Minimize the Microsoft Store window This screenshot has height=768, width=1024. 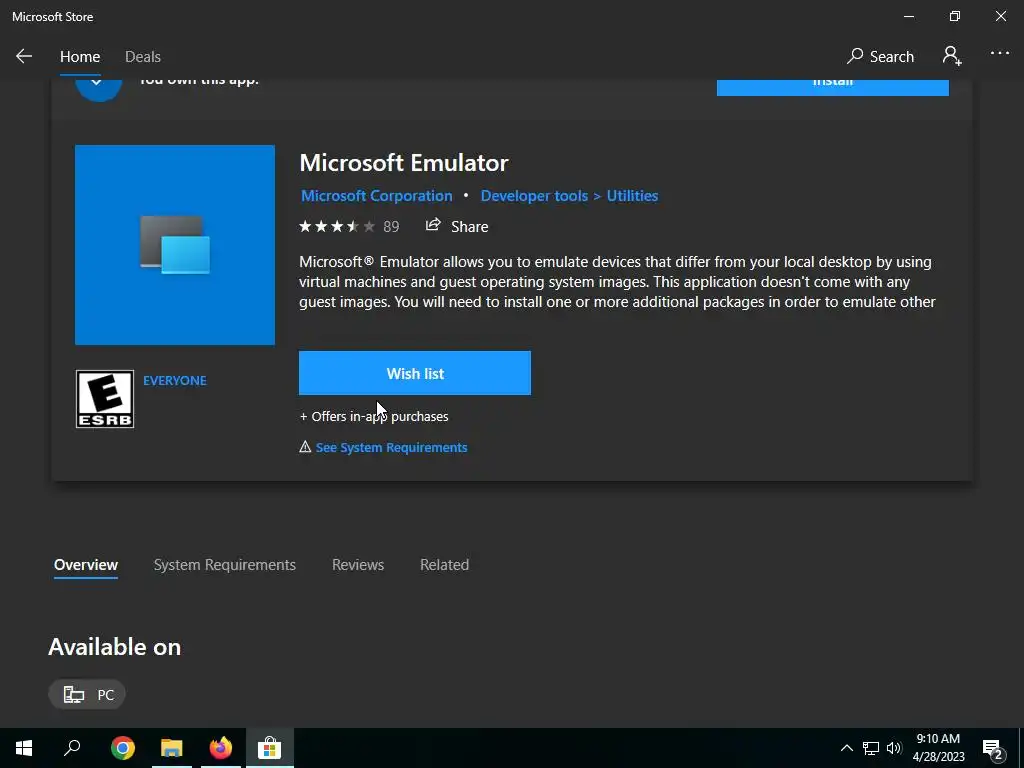pos(909,16)
